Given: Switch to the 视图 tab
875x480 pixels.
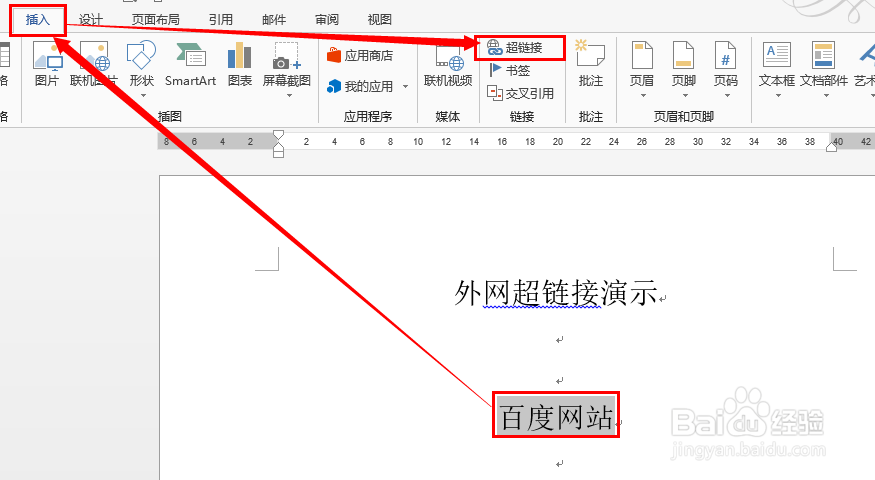Looking at the screenshot, I should click(379, 20).
